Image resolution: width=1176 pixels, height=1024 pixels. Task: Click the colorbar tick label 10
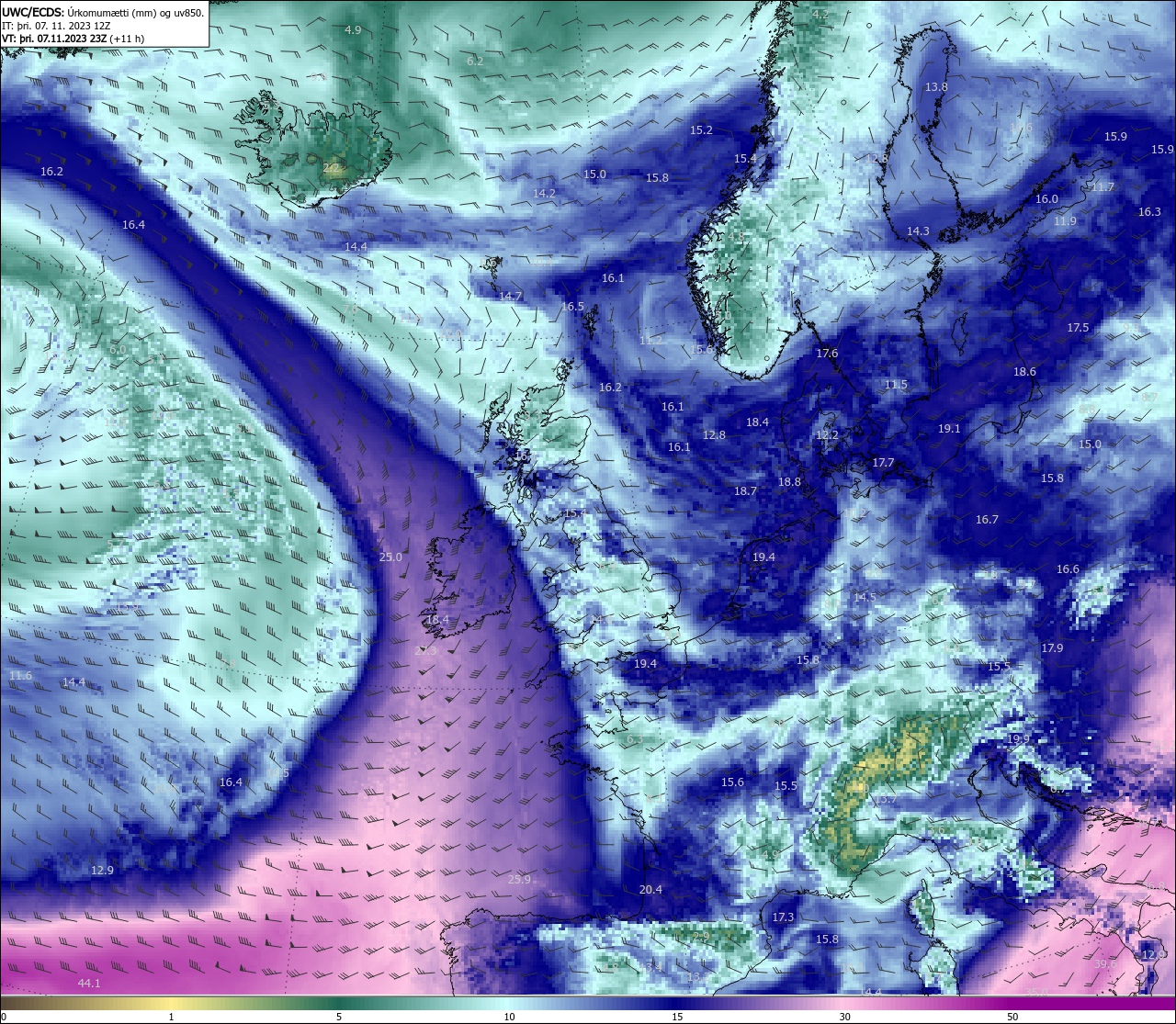[x=509, y=1017]
